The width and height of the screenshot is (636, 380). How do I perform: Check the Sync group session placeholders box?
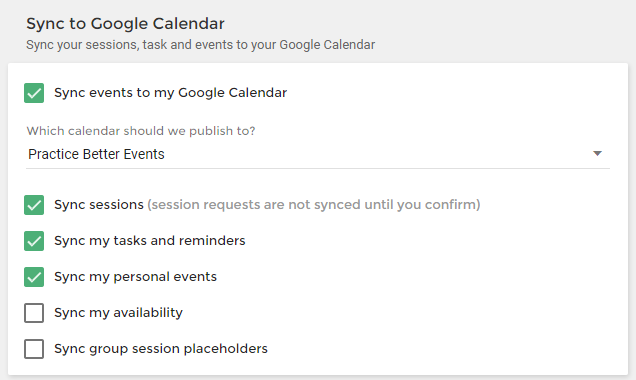pyautogui.click(x=34, y=349)
